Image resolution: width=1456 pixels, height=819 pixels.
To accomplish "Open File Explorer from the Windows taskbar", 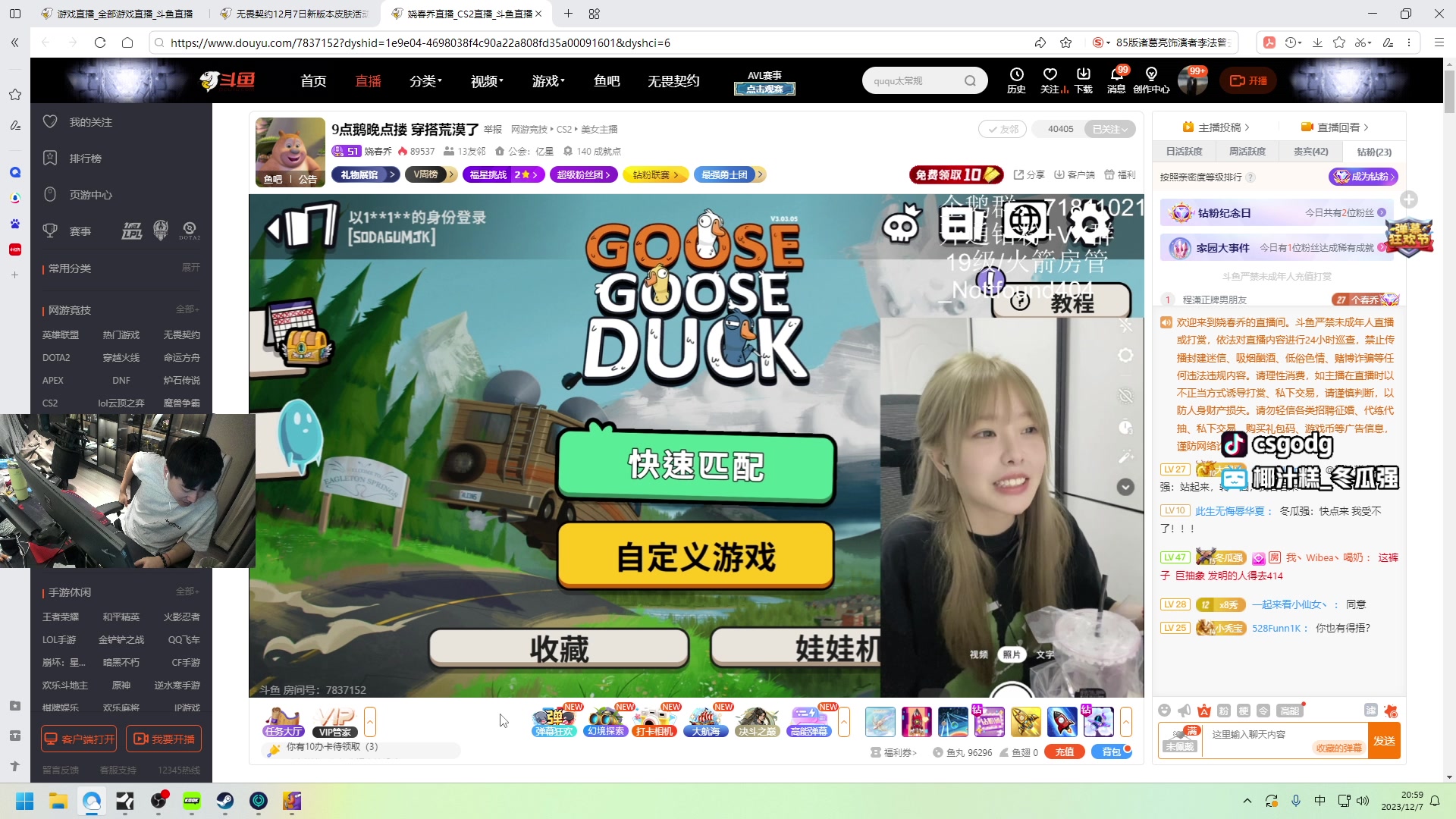I will [x=58, y=801].
